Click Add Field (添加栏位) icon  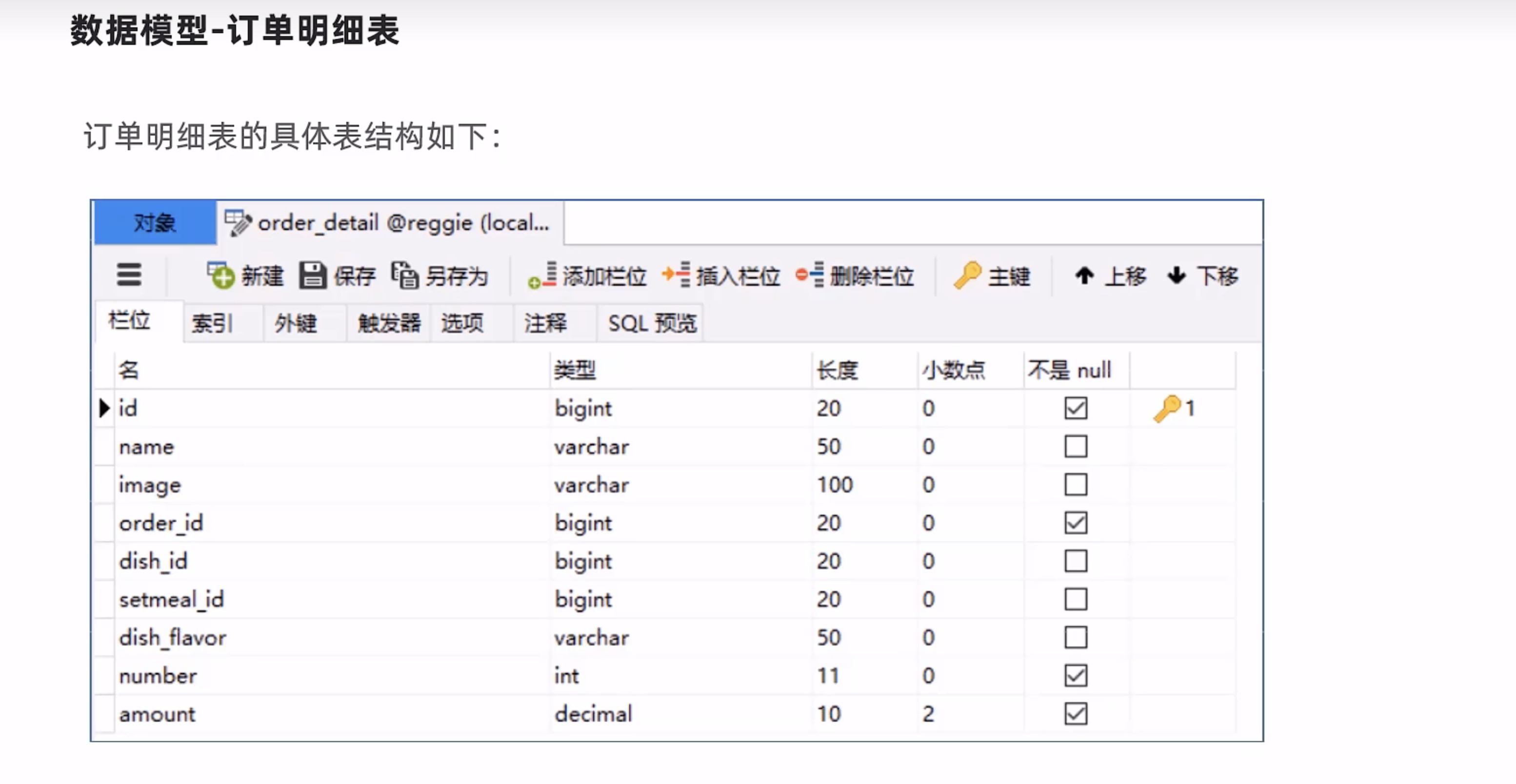tap(542, 275)
